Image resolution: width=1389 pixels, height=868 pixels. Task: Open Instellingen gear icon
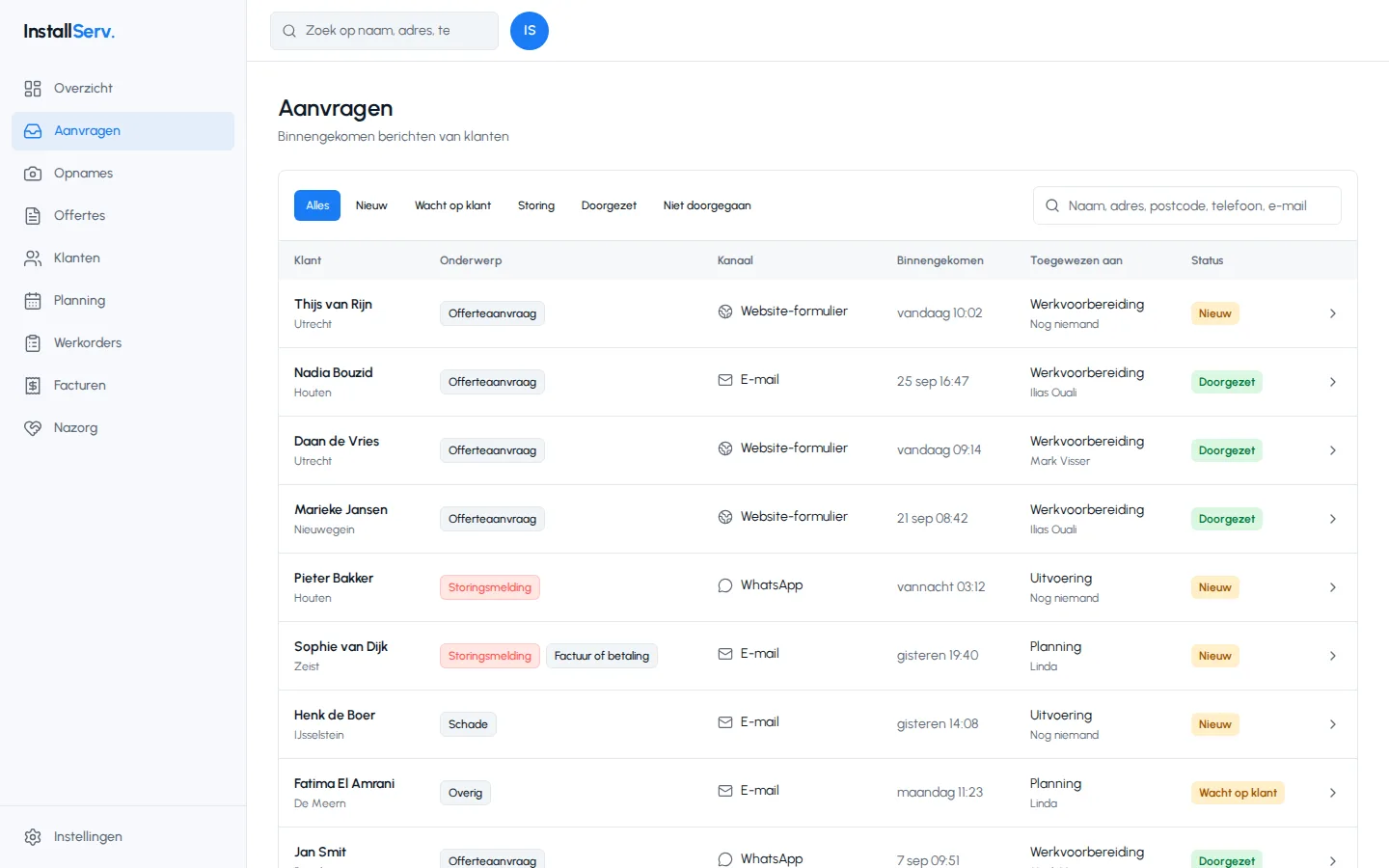[x=33, y=837]
